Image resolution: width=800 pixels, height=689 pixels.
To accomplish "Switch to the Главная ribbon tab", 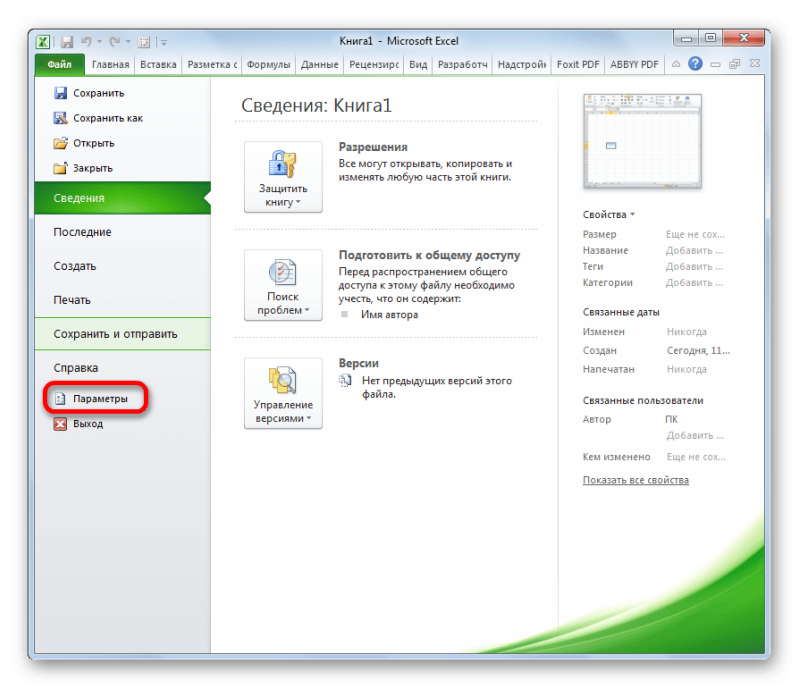I will 111,64.
